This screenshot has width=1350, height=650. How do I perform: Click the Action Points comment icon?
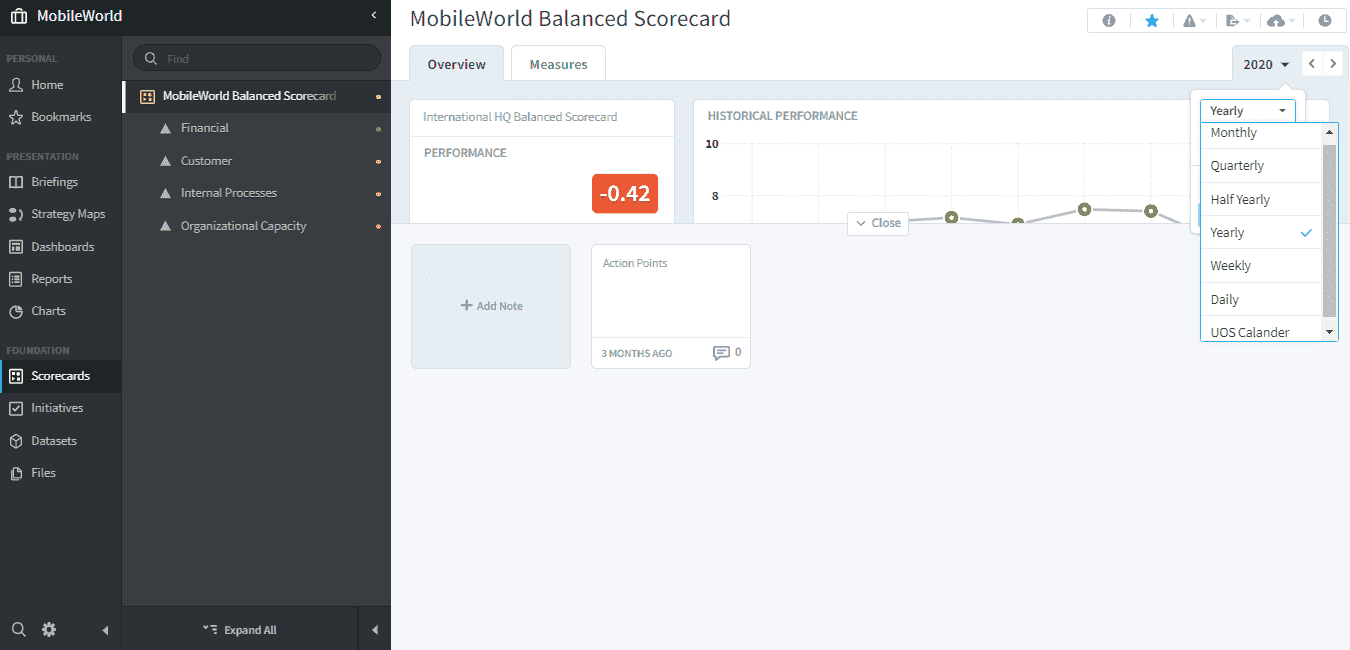point(721,353)
